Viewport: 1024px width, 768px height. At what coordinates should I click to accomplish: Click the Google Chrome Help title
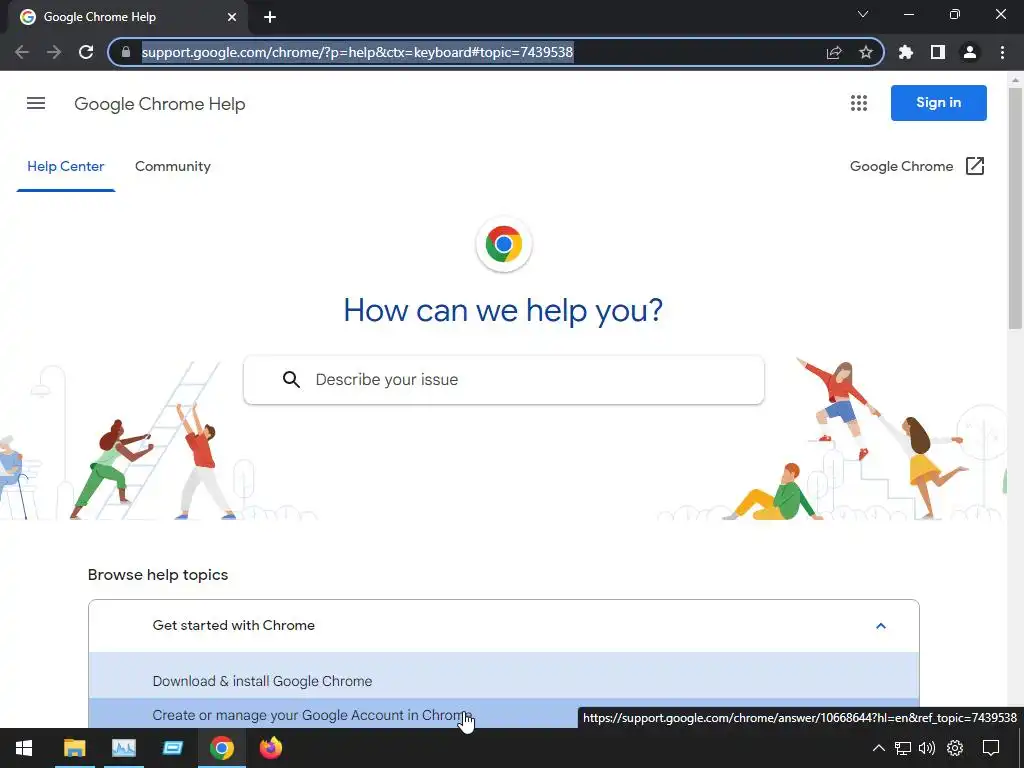tap(159, 104)
